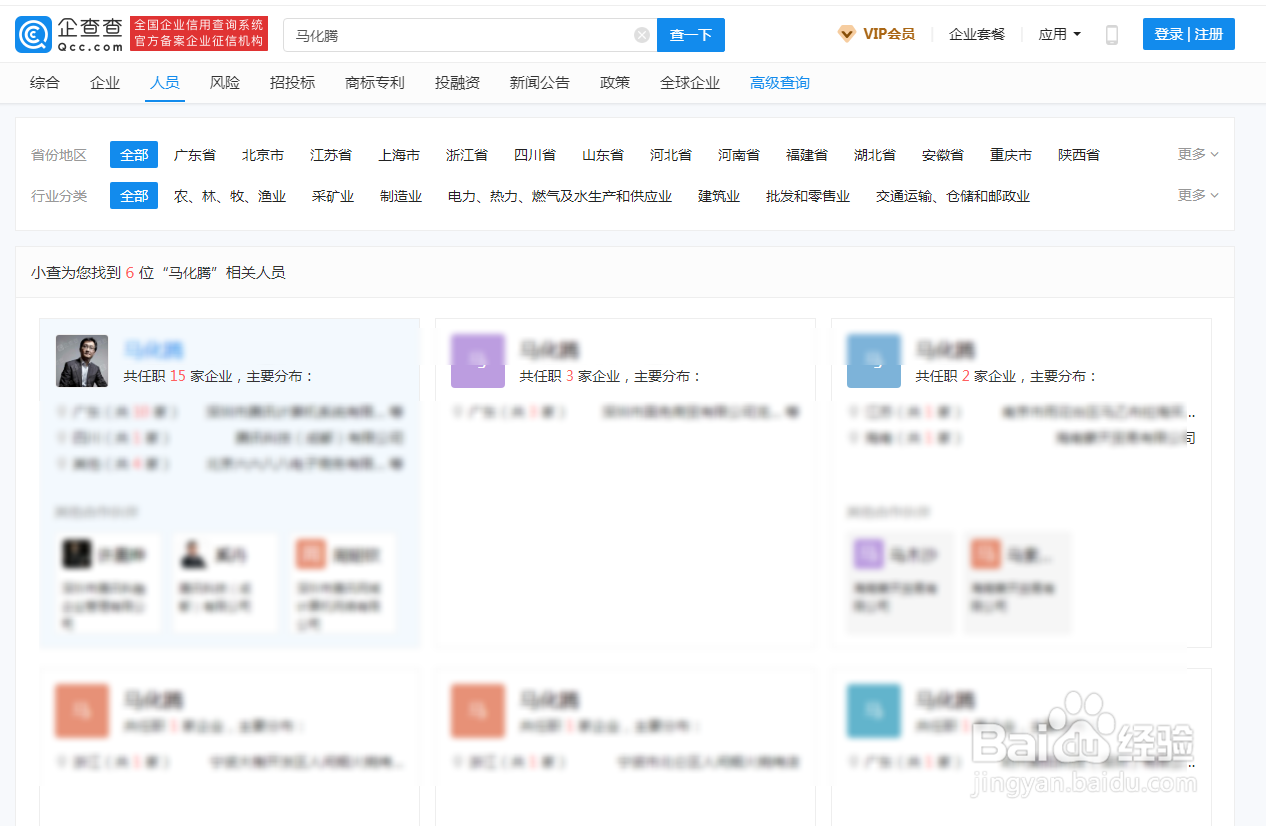
Task: Click inside the search input field
Action: 450,34
